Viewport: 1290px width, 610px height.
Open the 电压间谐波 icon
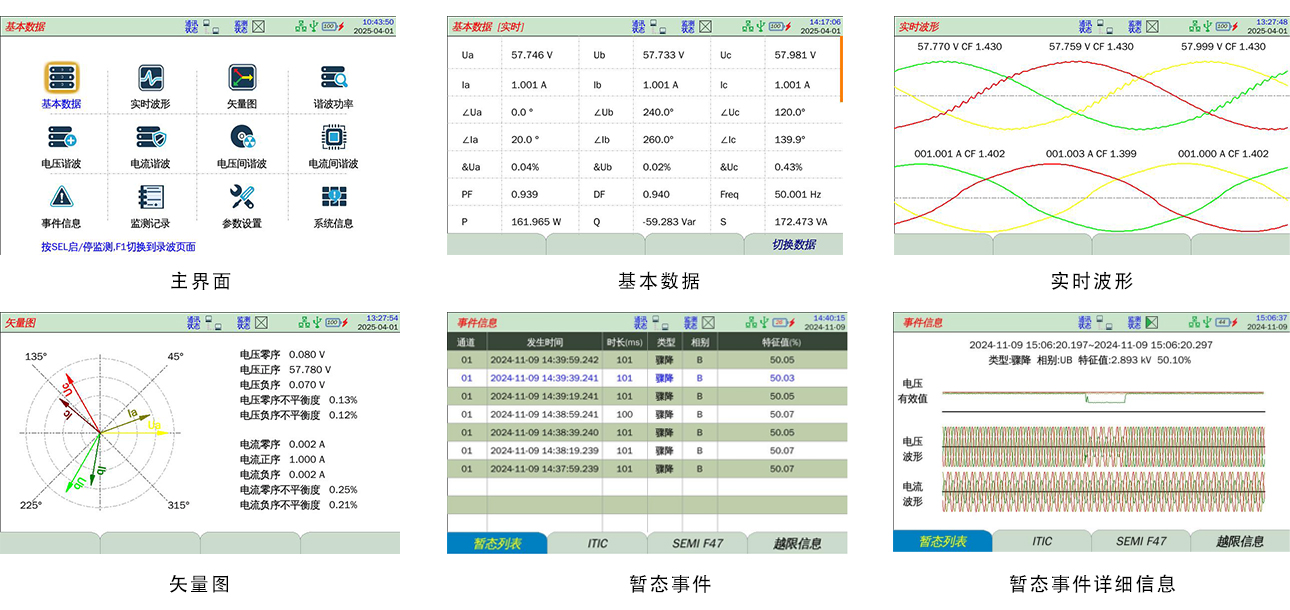[242, 138]
